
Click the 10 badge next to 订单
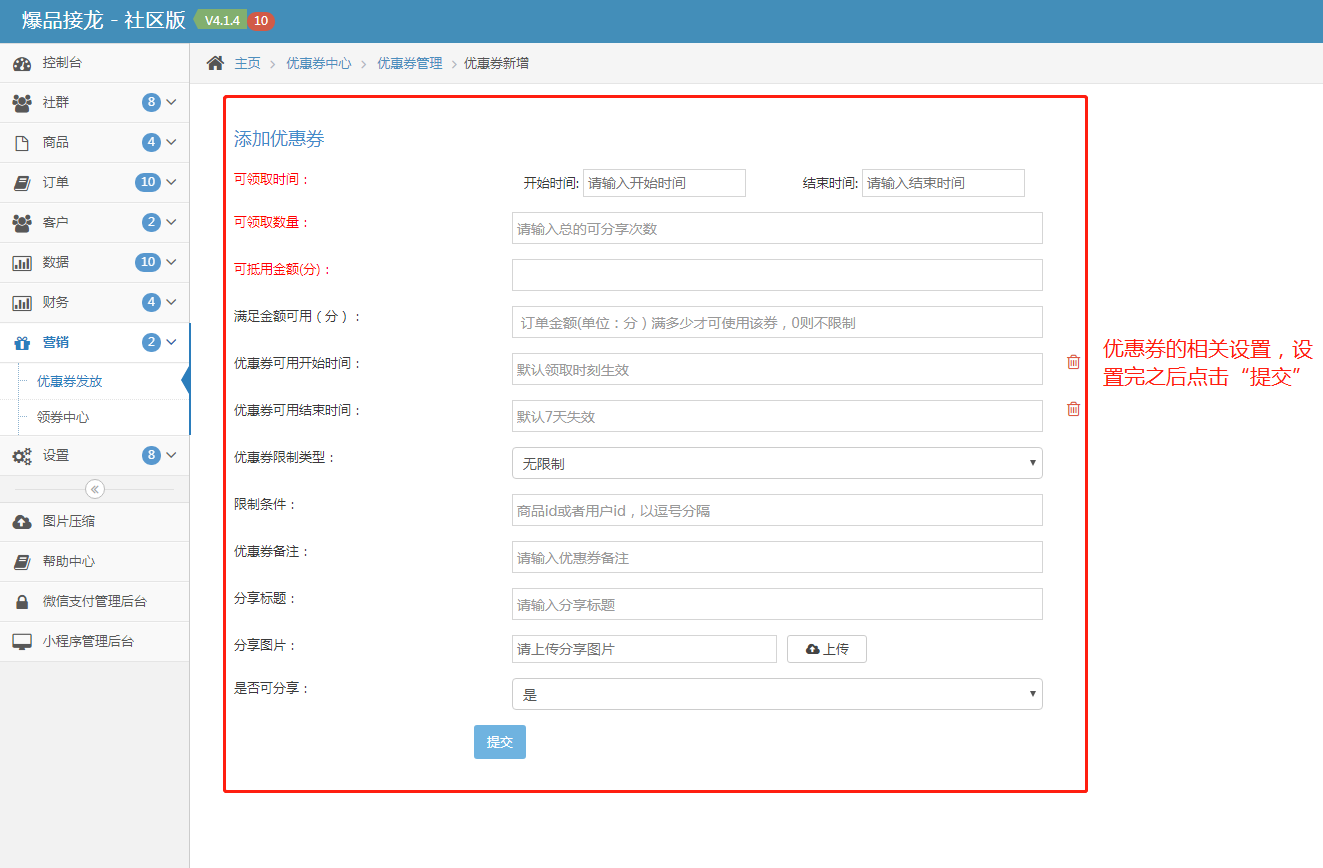(x=148, y=182)
